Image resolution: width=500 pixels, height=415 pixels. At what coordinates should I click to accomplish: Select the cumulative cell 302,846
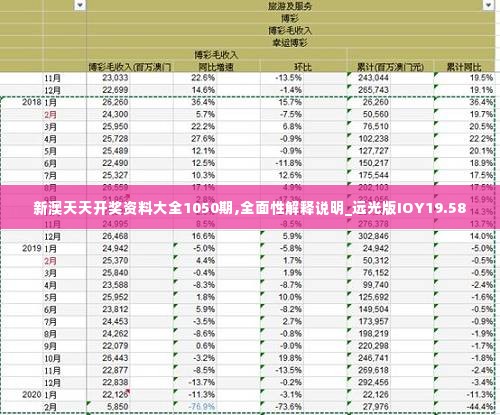[374, 236]
